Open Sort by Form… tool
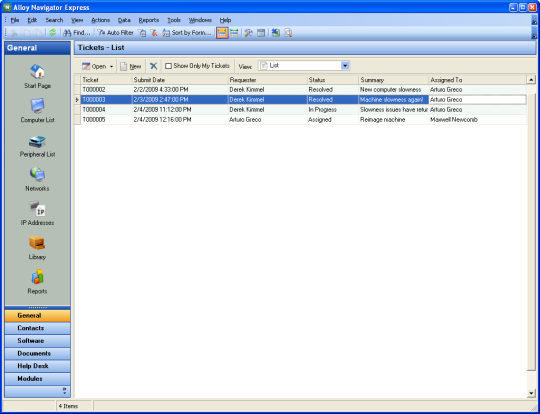 (187, 33)
